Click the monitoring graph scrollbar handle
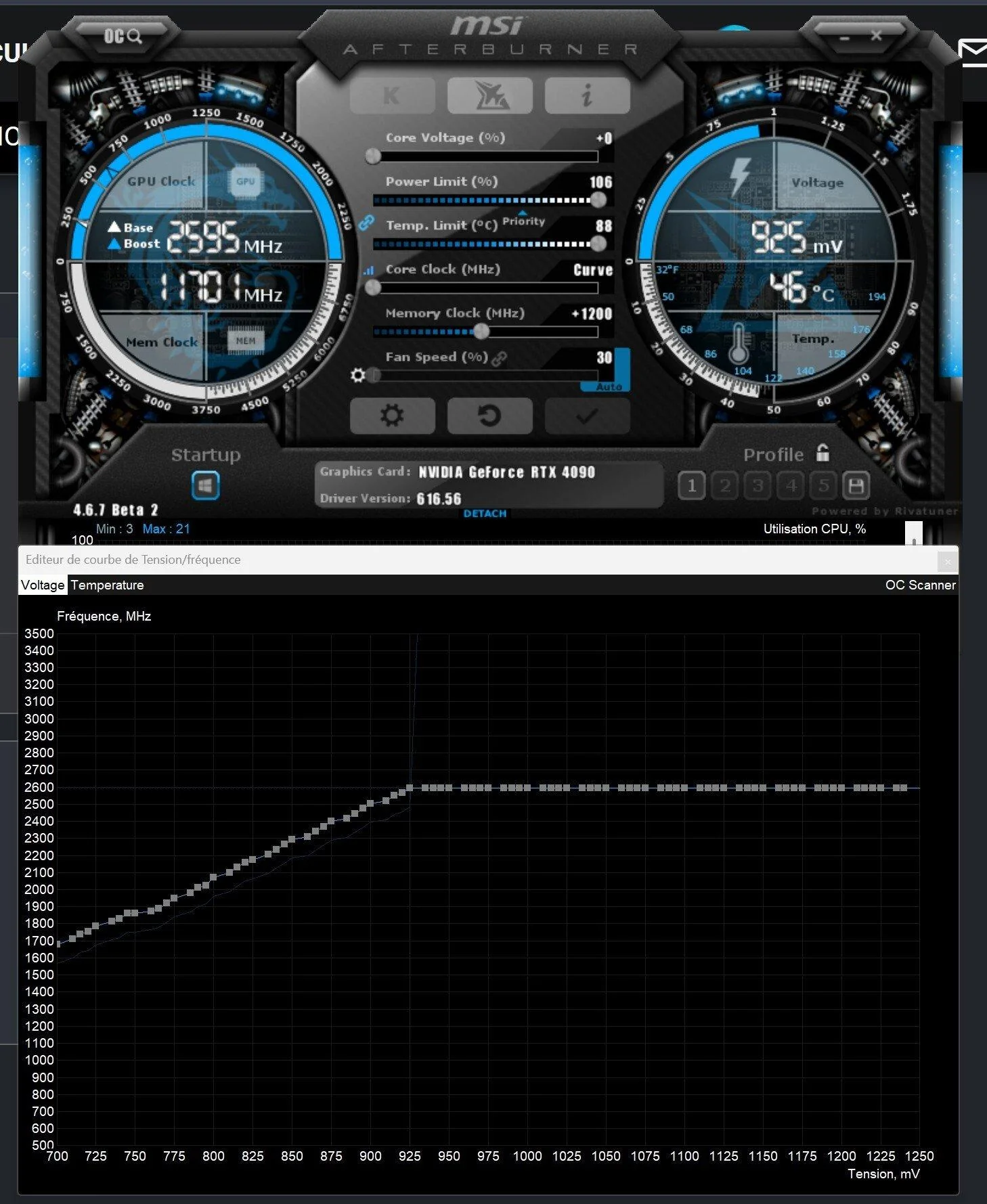Image resolution: width=987 pixels, height=1204 pixels. (x=914, y=534)
